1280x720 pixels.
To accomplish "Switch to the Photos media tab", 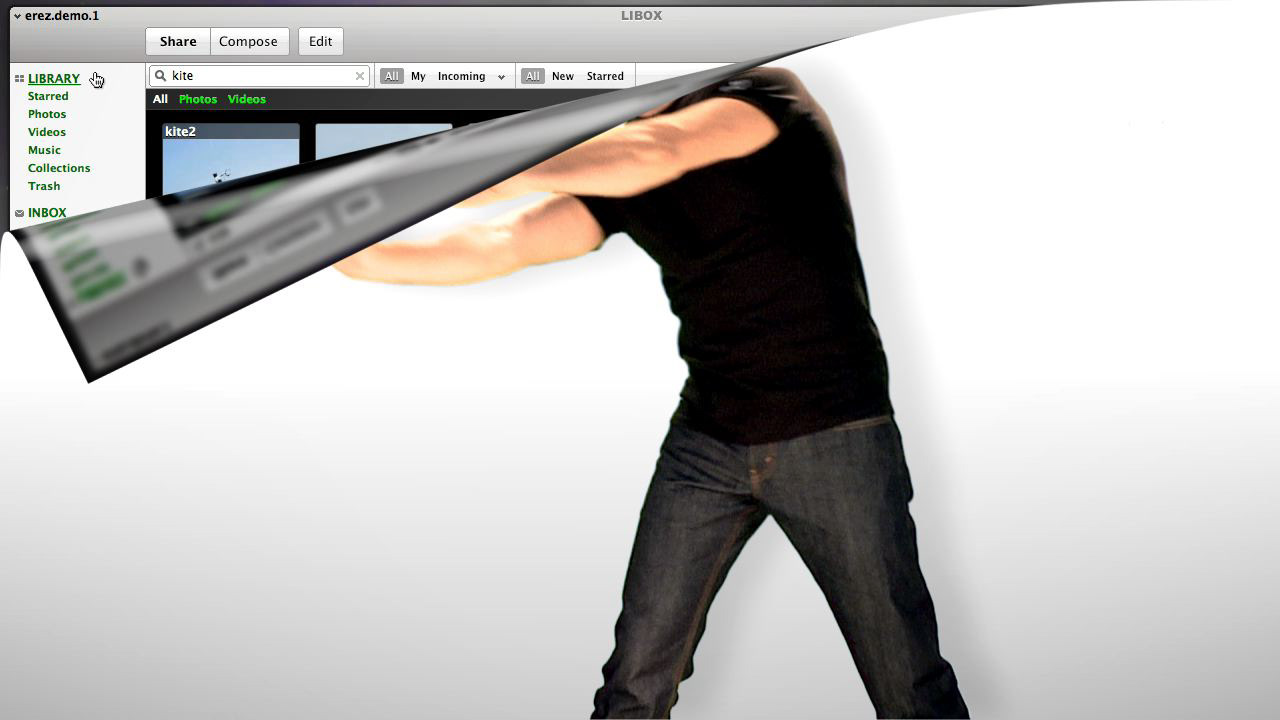I will pyautogui.click(x=198, y=99).
